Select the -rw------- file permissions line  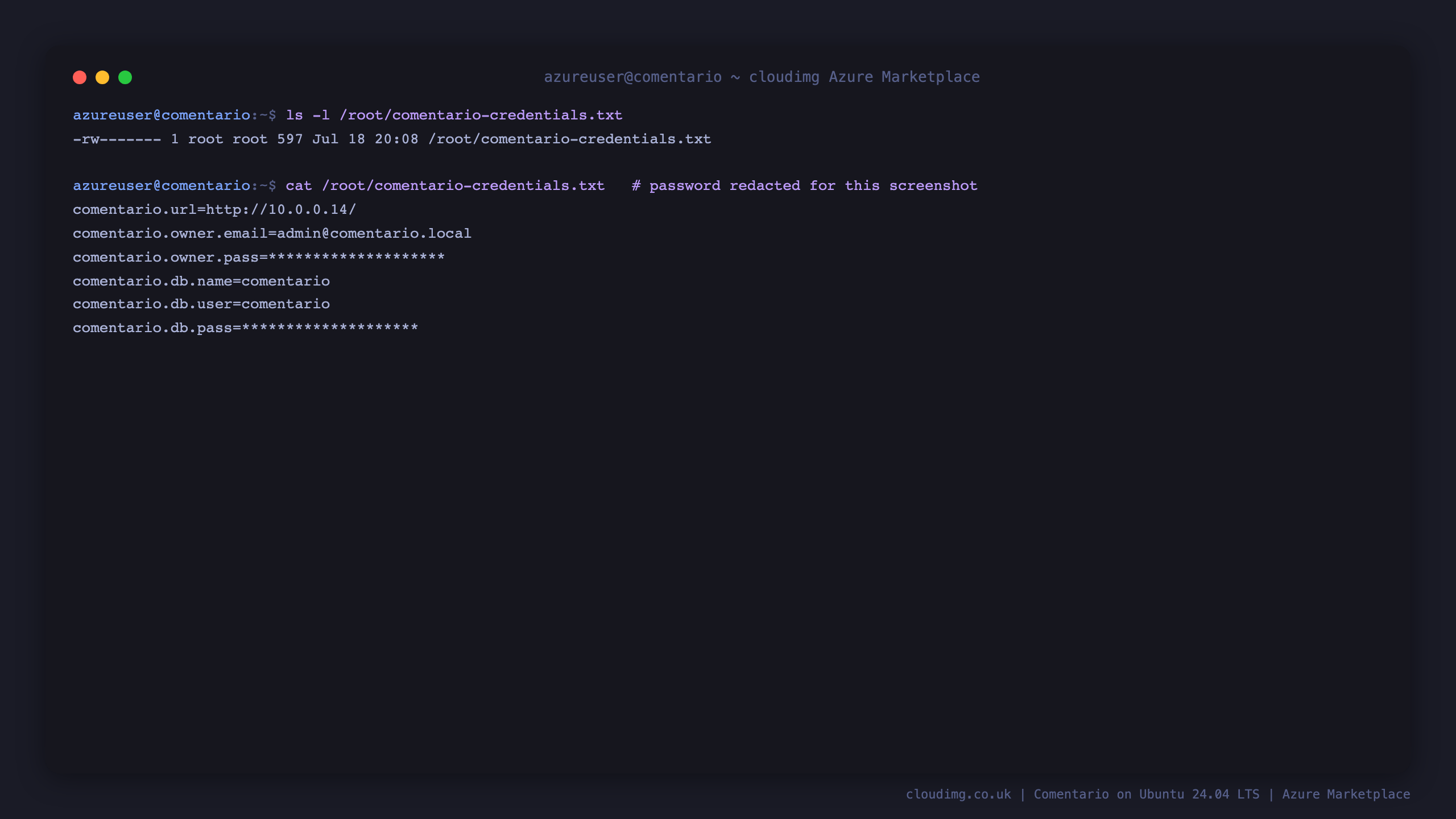[392, 139]
